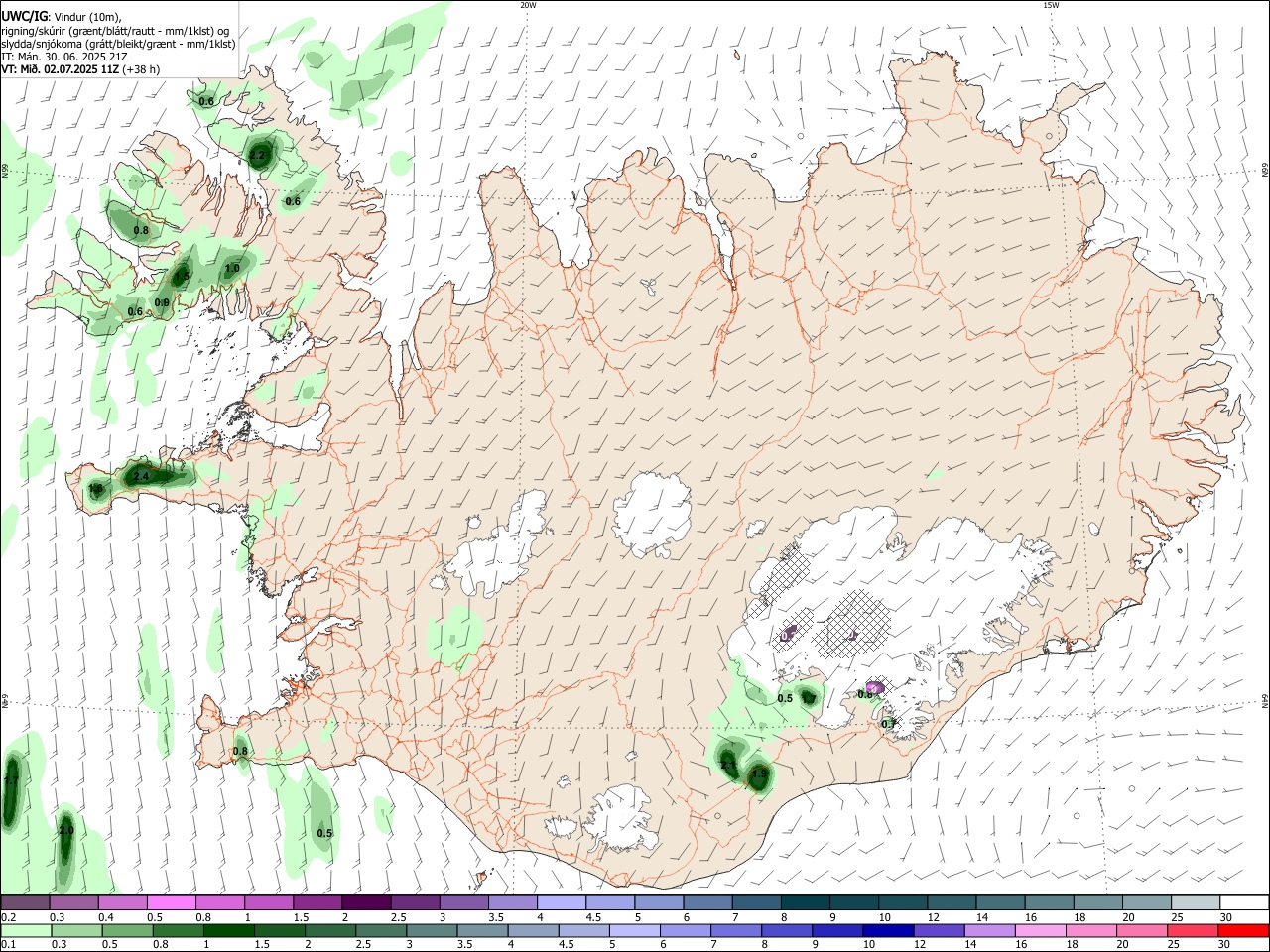Click the forecast title 'UWC/IG: Vindur (10m)'
This screenshot has width=1270, height=952.
(x=61, y=17)
